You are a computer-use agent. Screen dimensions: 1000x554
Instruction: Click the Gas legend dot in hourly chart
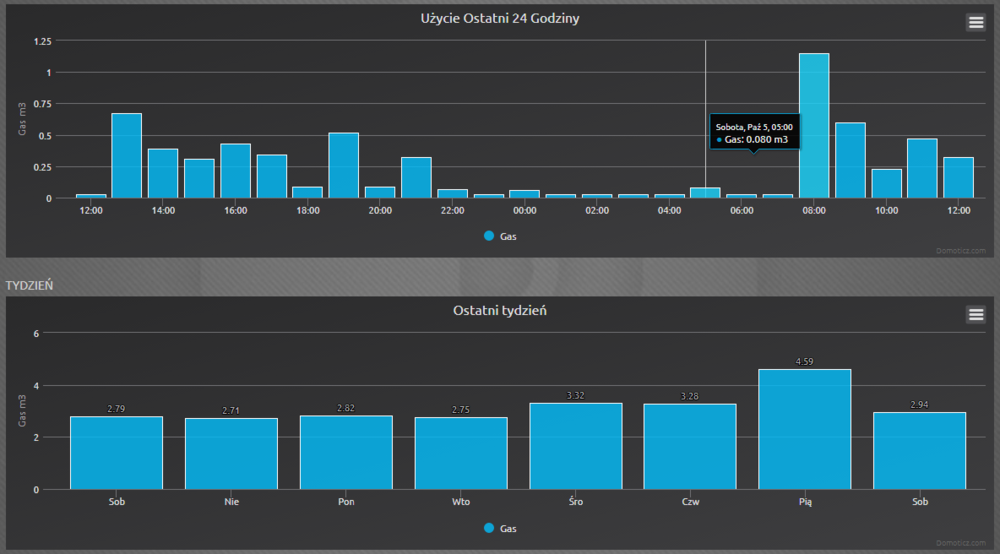tap(489, 236)
